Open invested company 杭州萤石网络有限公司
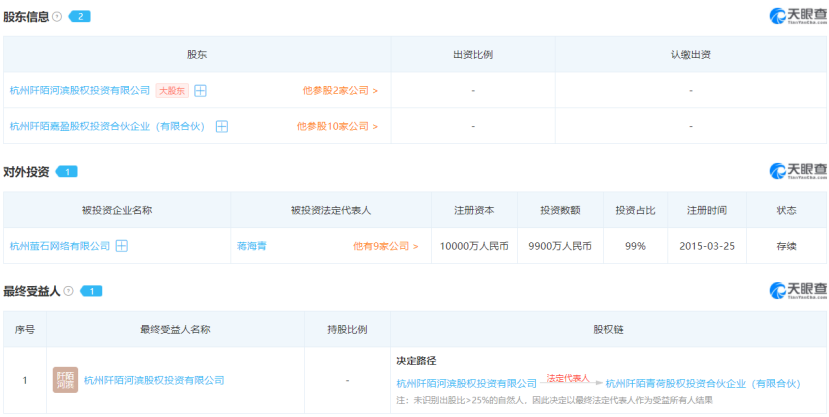The height and width of the screenshot is (417, 829). coord(60,246)
